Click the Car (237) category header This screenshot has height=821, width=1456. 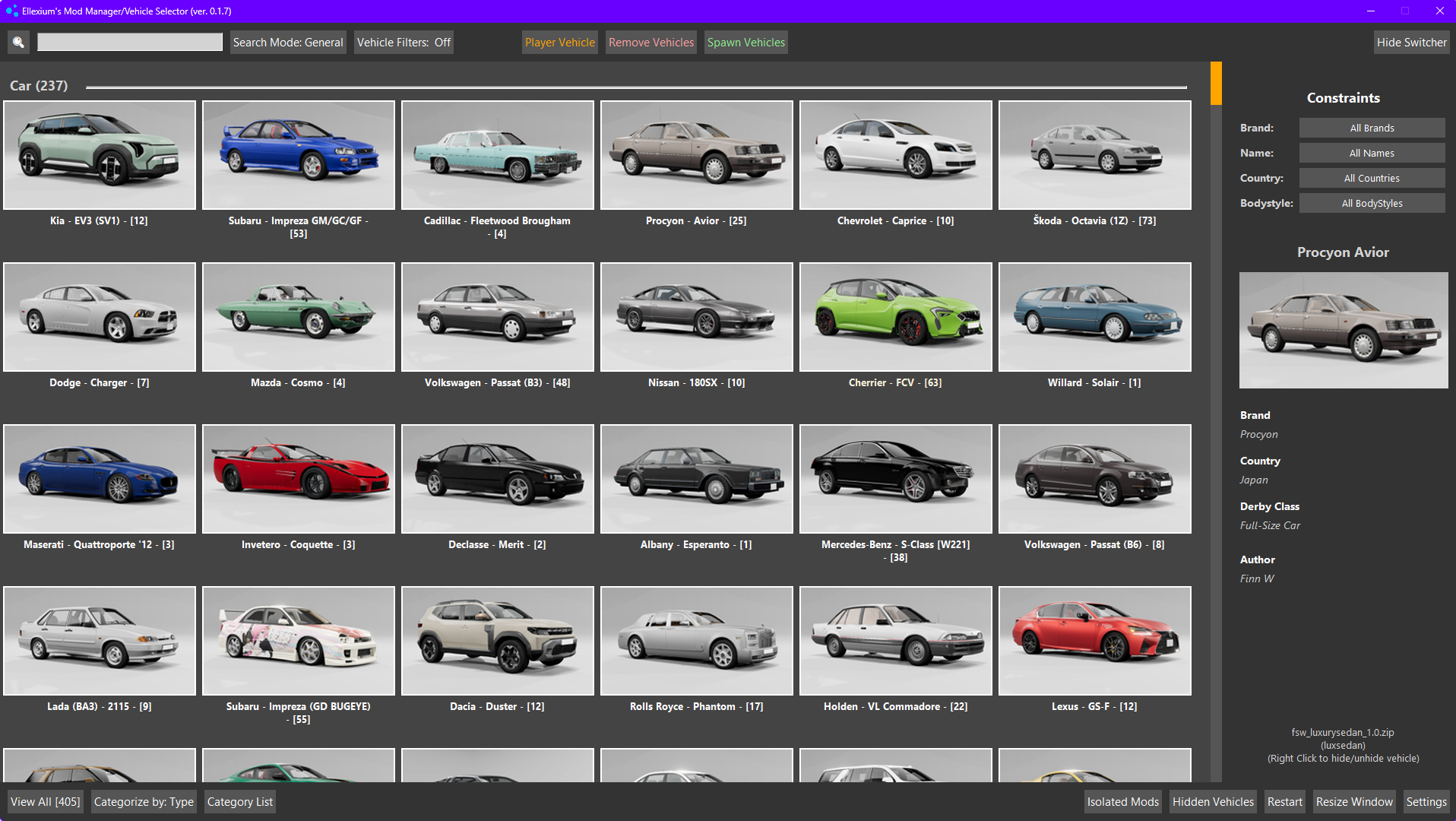(x=39, y=86)
